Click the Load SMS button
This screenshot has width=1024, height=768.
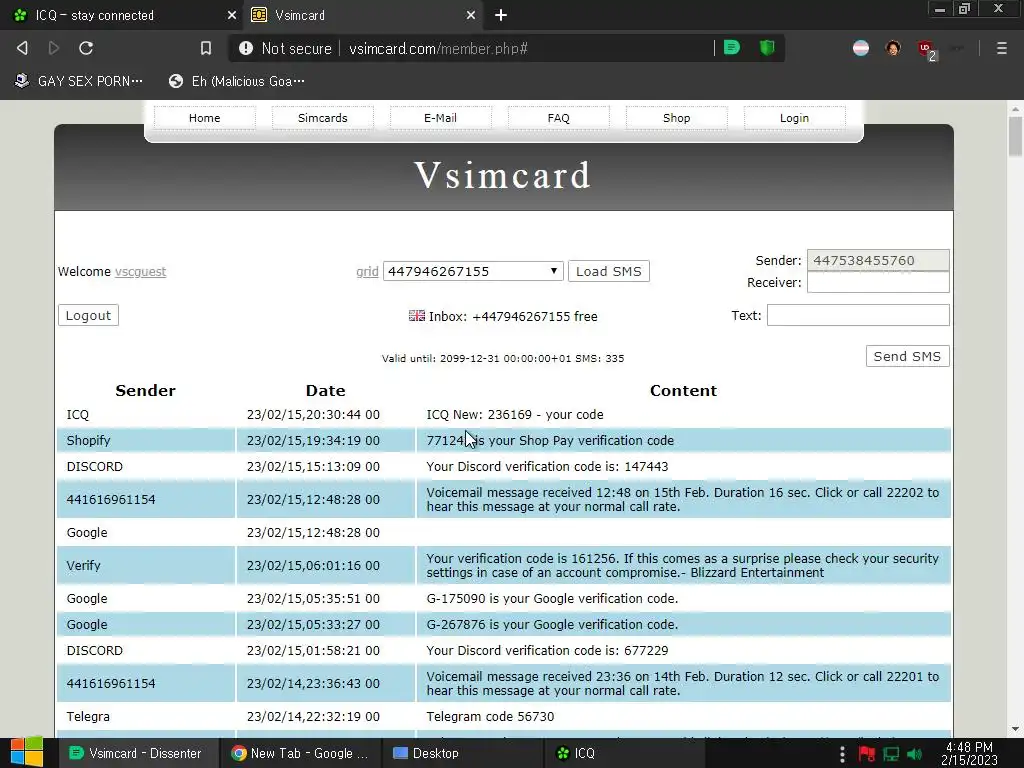[609, 271]
